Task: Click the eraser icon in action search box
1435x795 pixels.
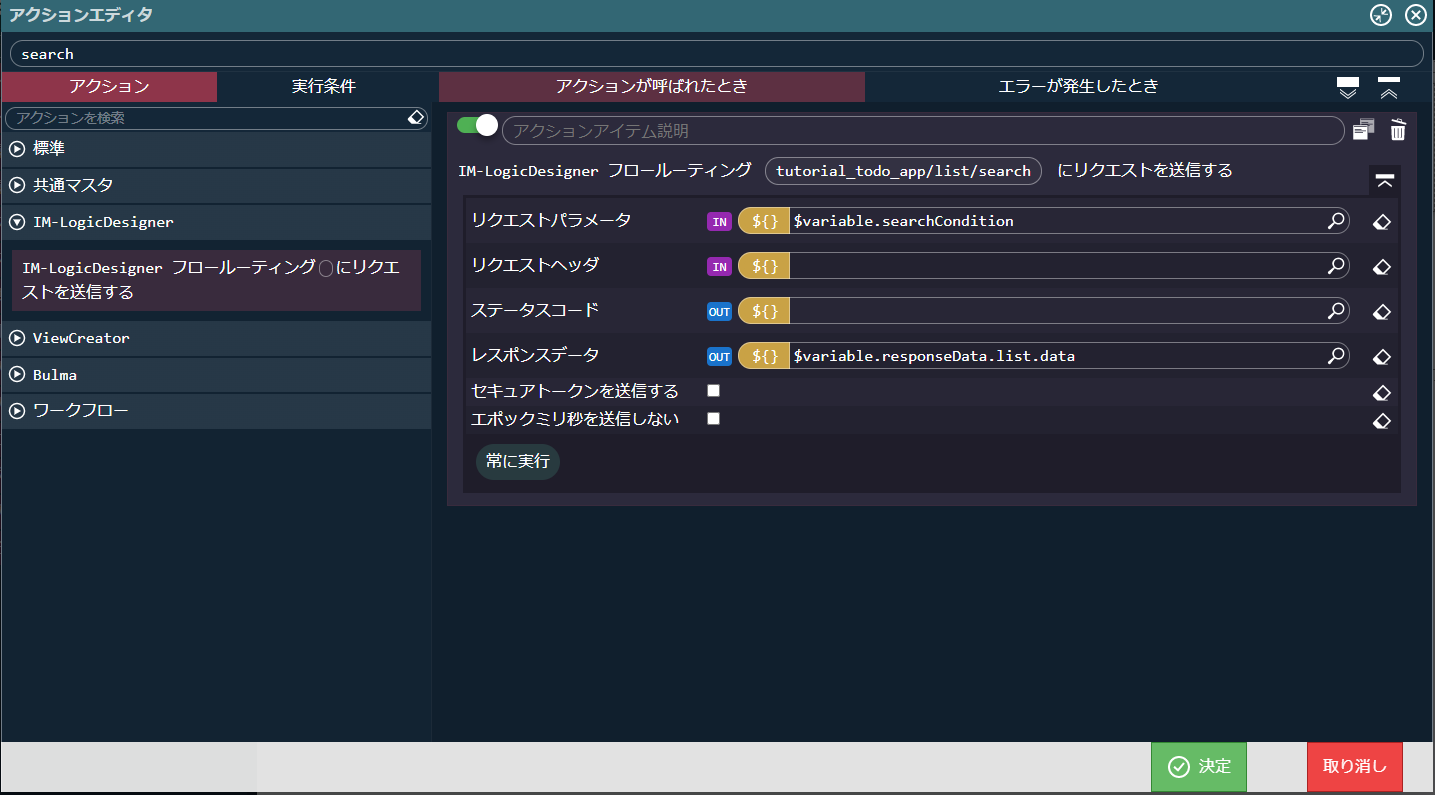Action: coord(417,118)
